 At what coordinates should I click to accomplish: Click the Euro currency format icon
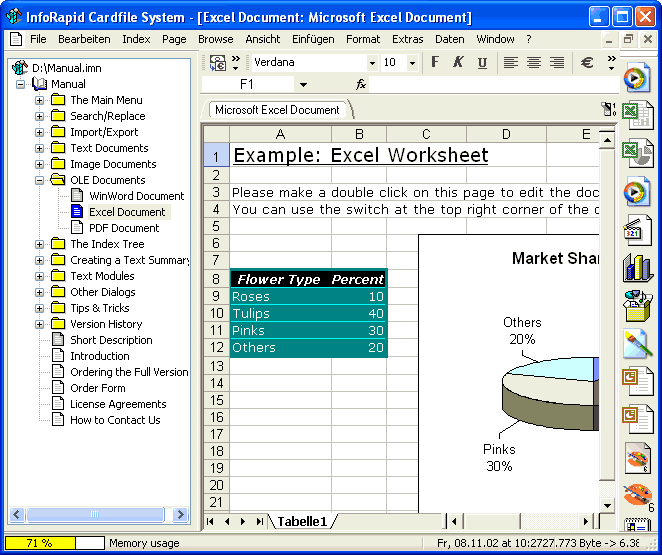click(x=587, y=63)
